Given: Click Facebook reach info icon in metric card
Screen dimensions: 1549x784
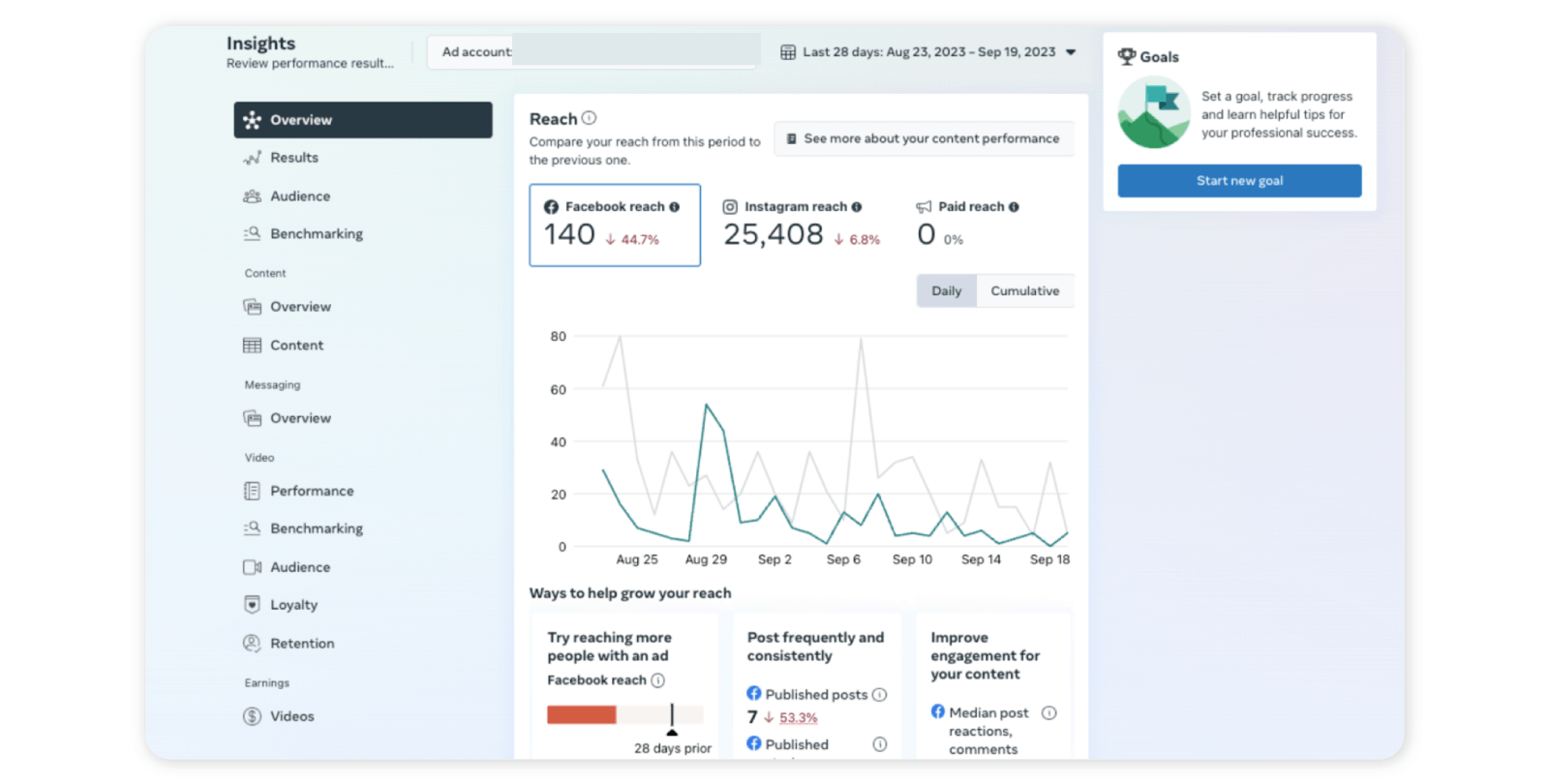Looking at the screenshot, I should pos(675,207).
